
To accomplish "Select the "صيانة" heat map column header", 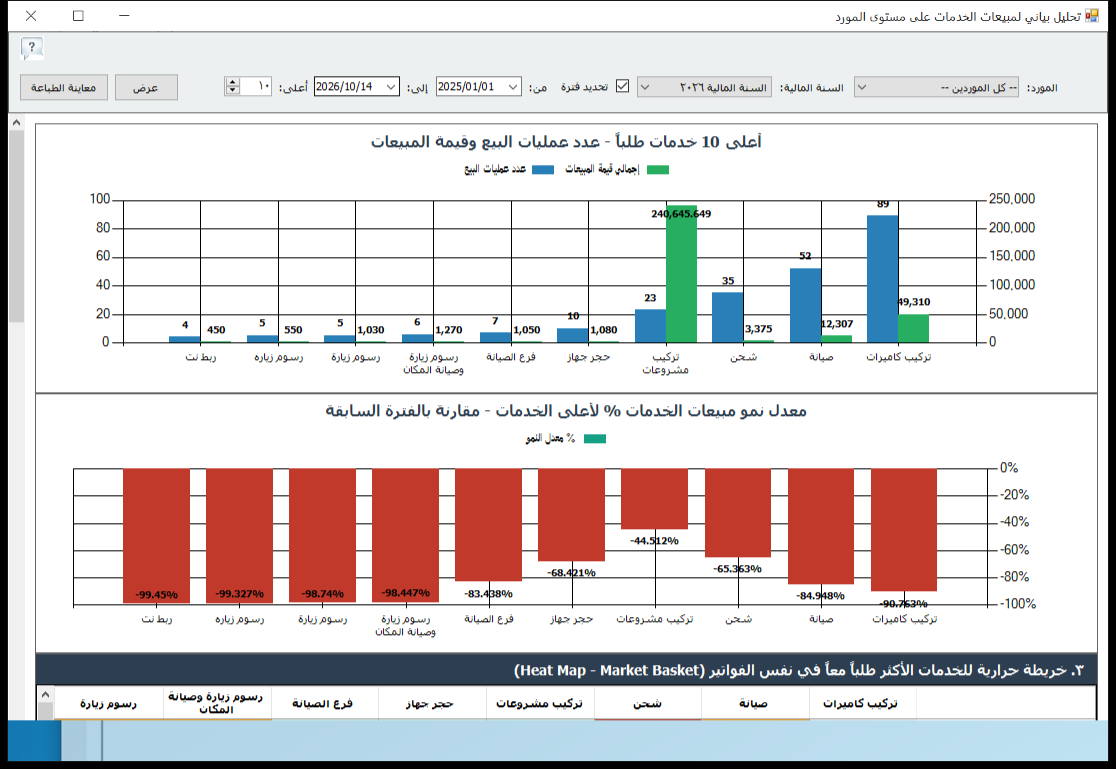I will click(x=753, y=703).
